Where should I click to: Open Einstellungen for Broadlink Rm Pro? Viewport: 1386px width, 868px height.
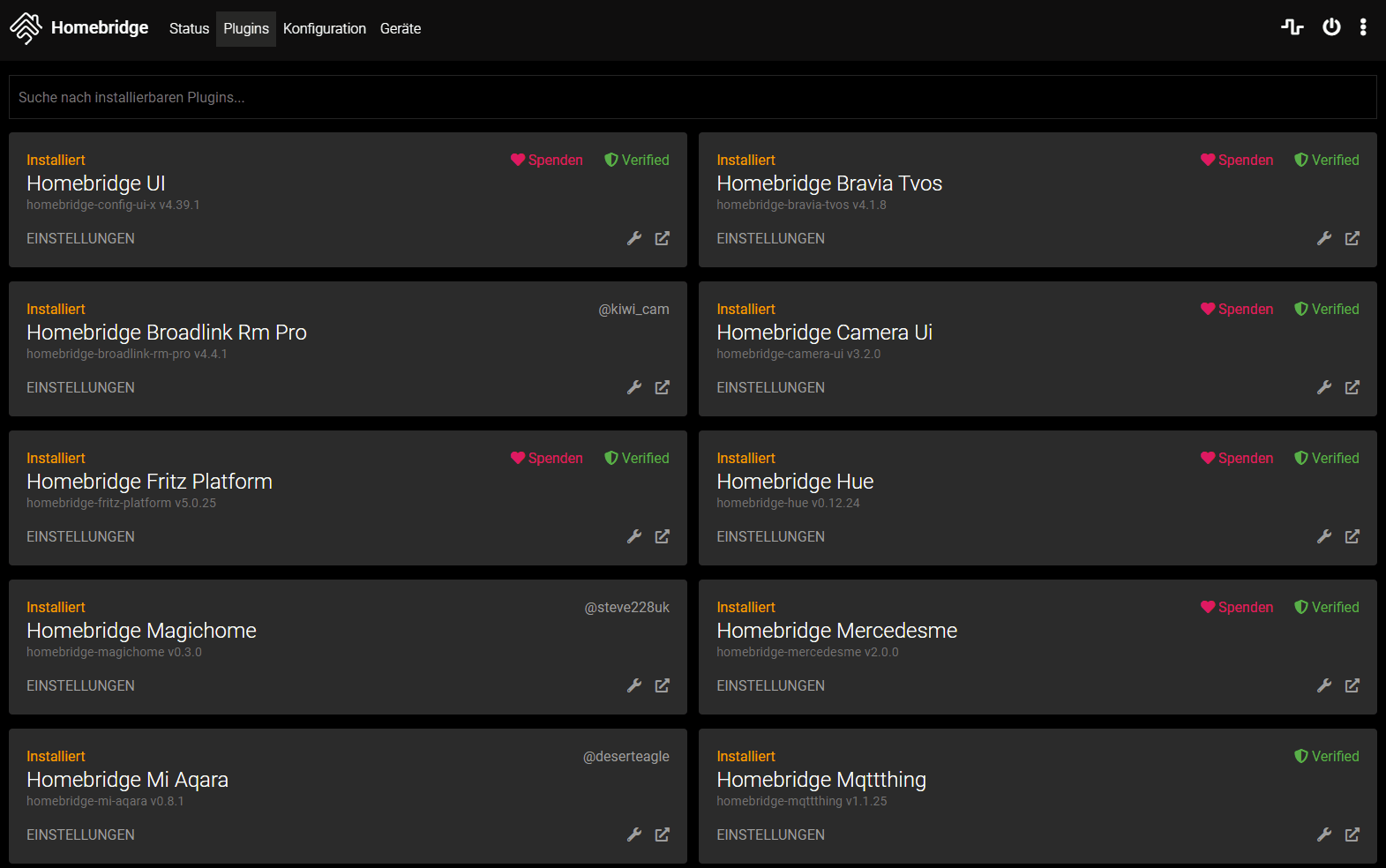[80, 387]
